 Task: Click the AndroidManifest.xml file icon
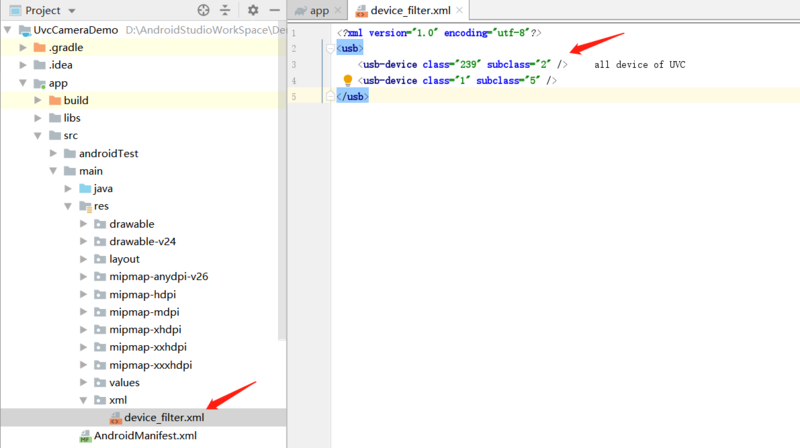click(85, 436)
